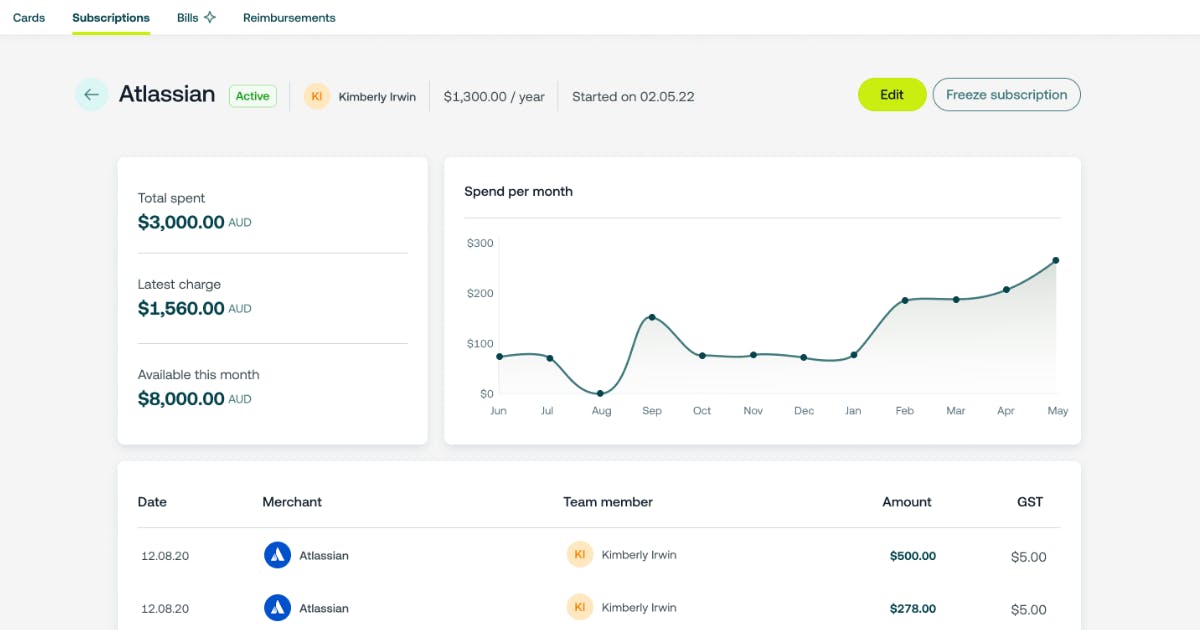Click the Freeze subscription button
The width and height of the screenshot is (1200, 630).
(x=1006, y=94)
